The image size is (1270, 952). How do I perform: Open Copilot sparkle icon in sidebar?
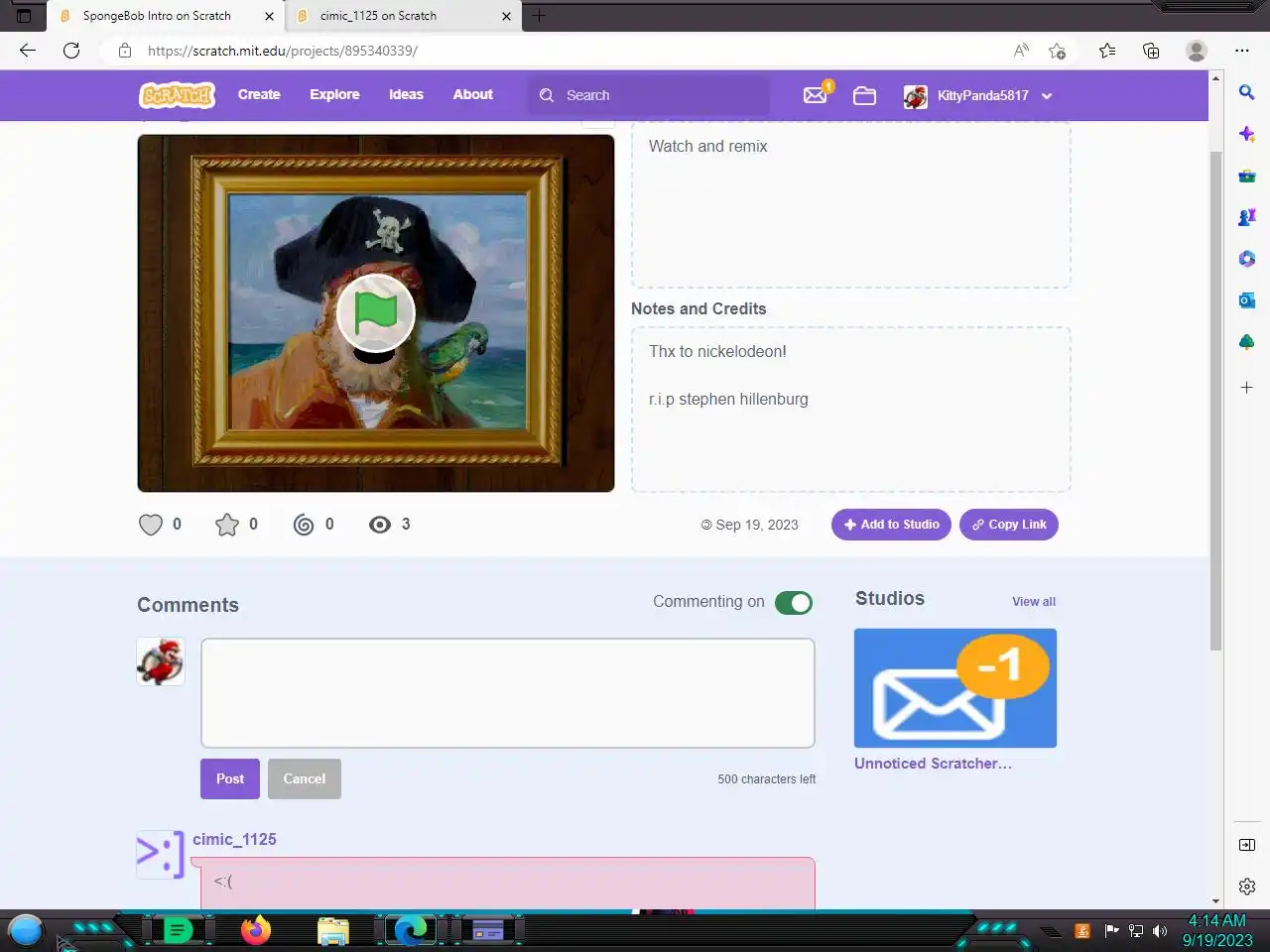tap(1247, 134)
